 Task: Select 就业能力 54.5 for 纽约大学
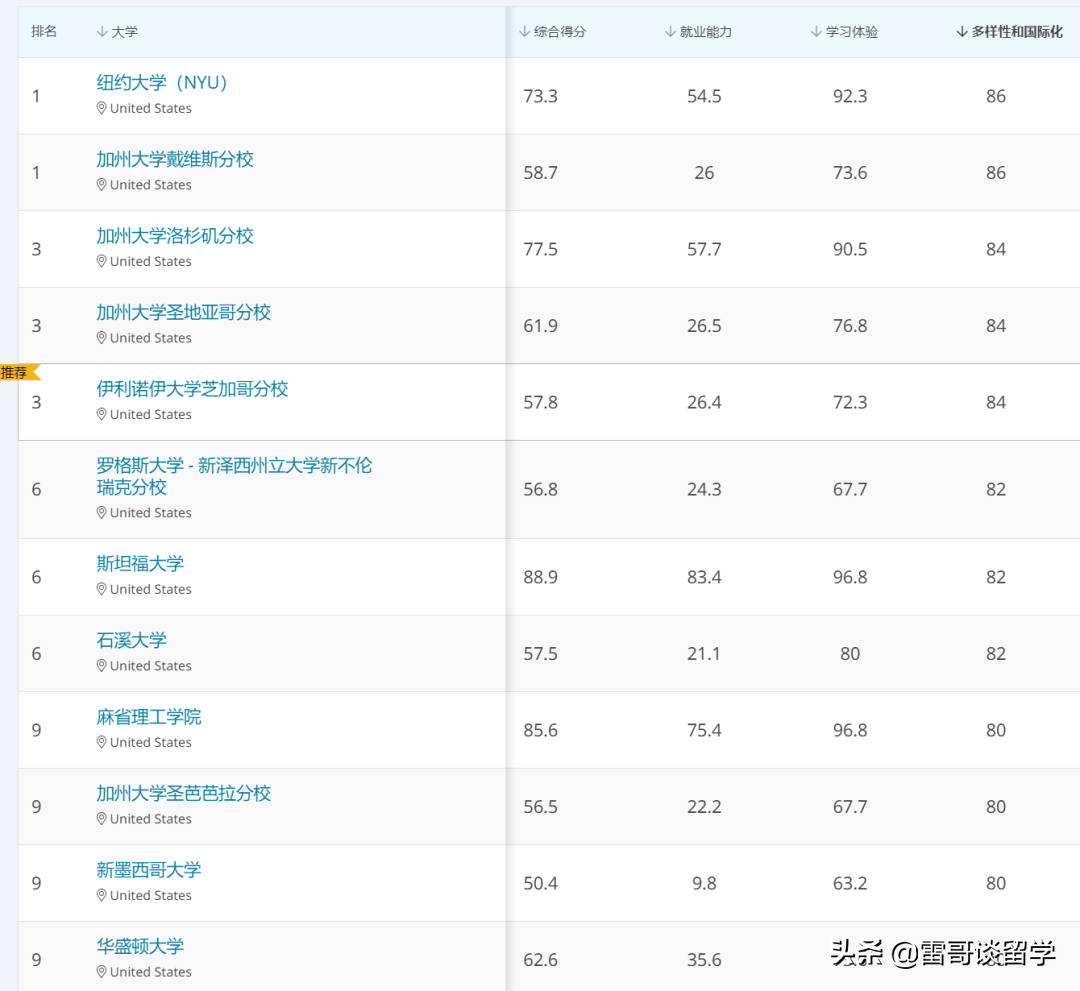704,96
